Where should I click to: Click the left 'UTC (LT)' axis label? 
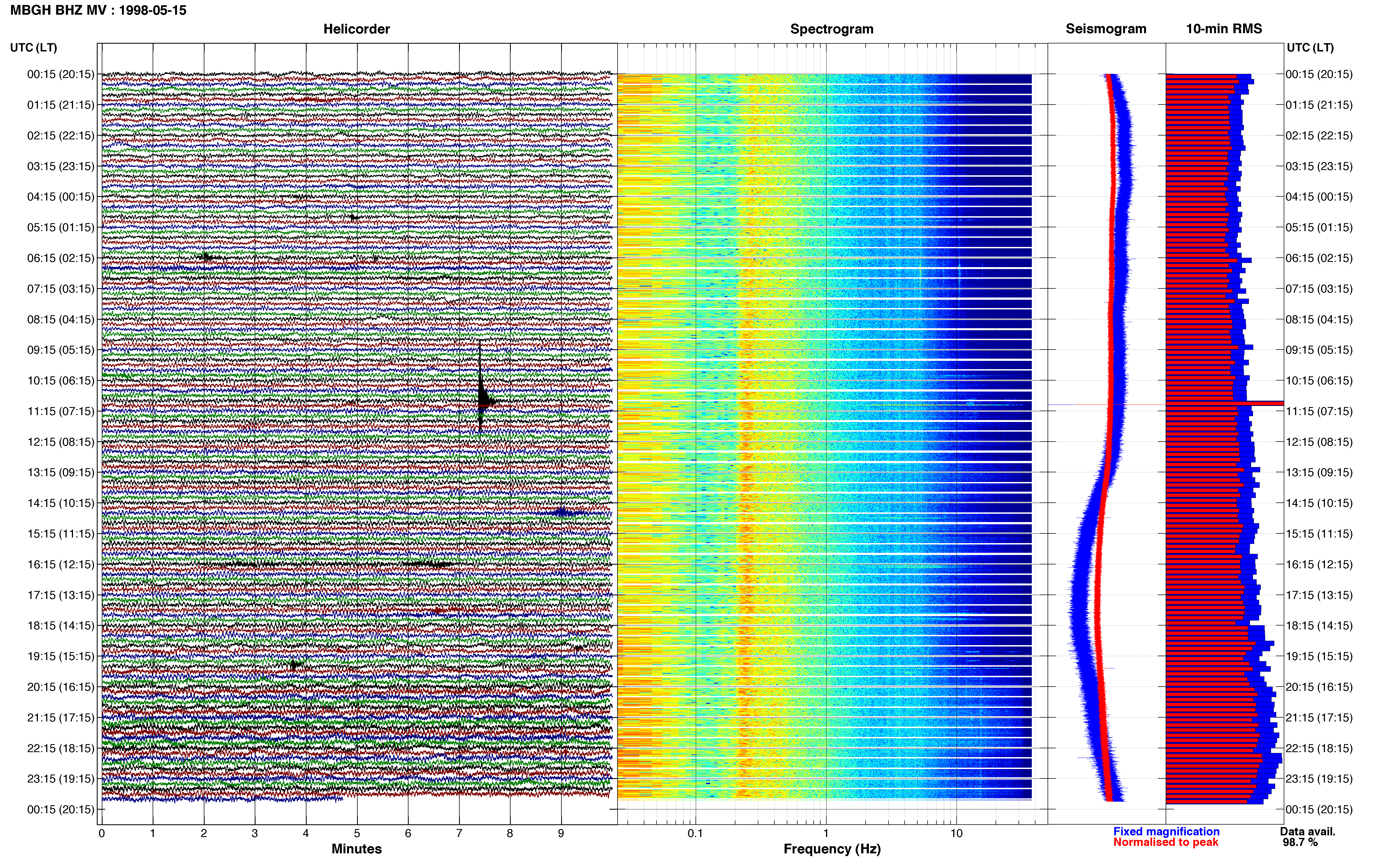[33, 48]
